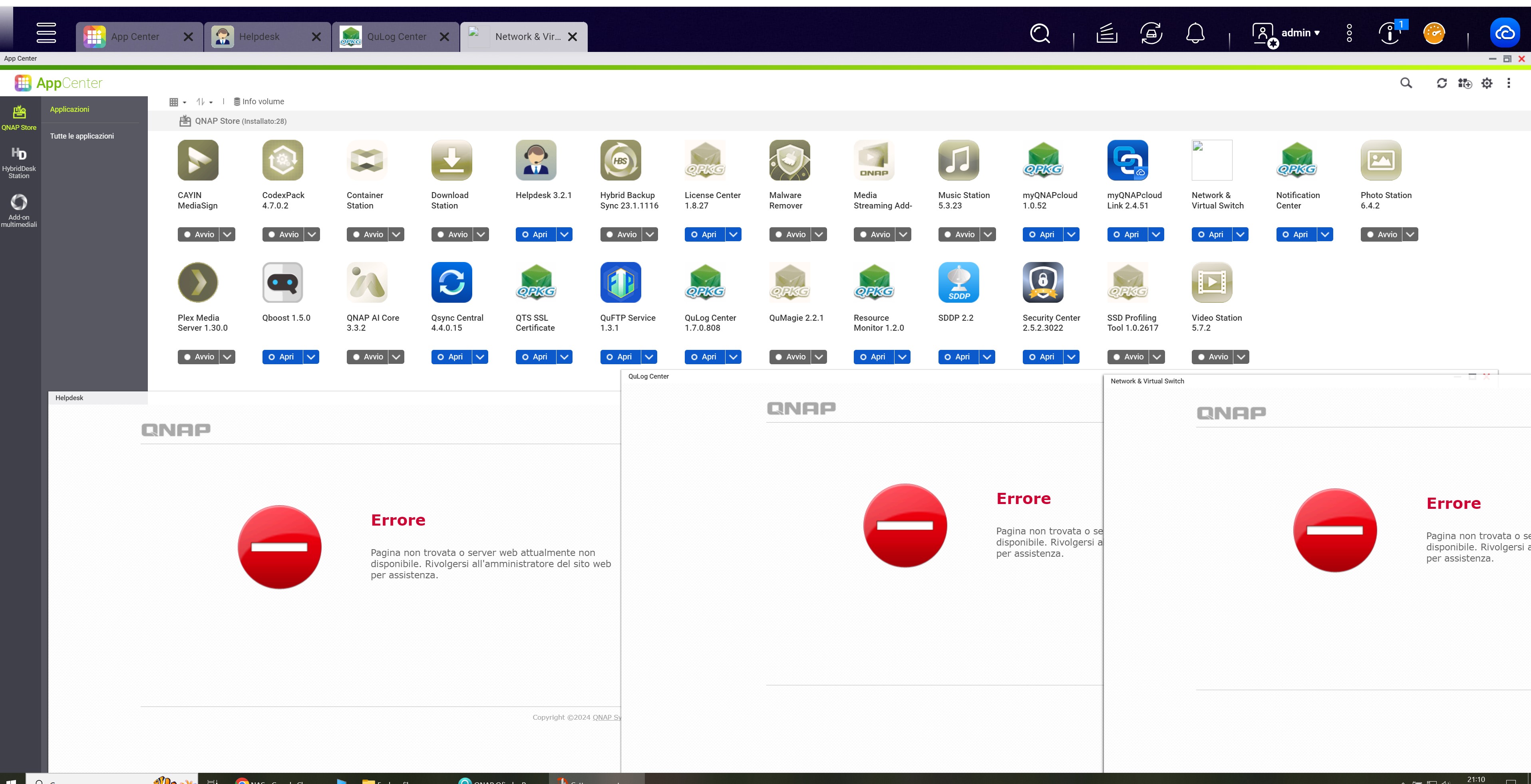Open App Center settings gear
Screen dimensions: 1531x784
pyautogui.click(x=1486, y=83)
